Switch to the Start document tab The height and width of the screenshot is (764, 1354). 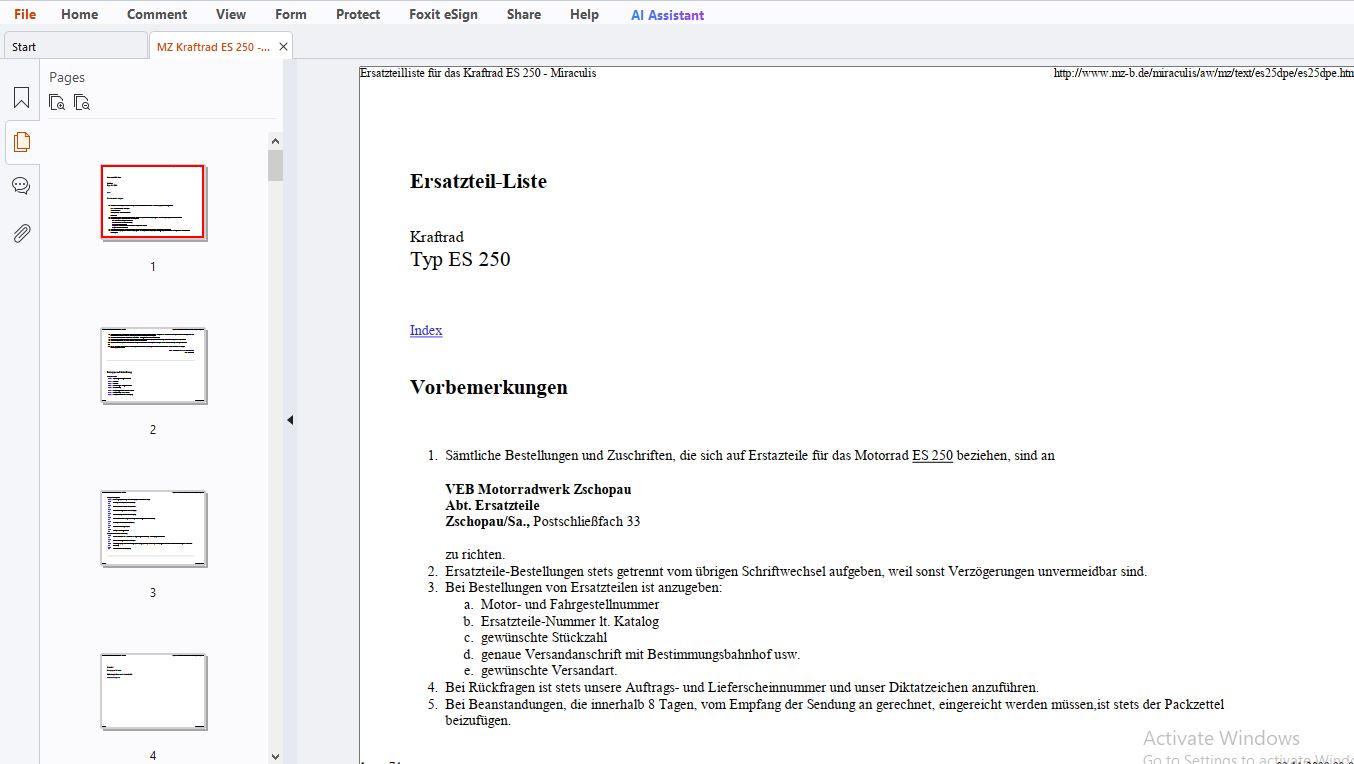pos(75,47)
